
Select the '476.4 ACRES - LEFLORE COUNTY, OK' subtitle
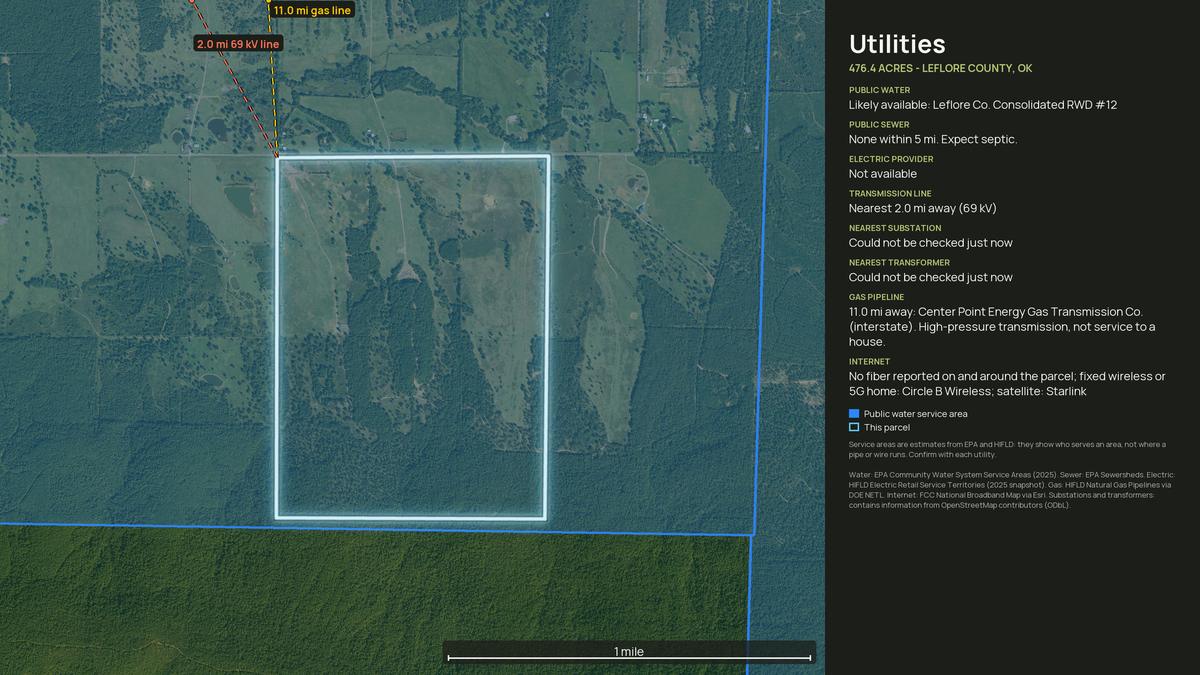[940, 69]
